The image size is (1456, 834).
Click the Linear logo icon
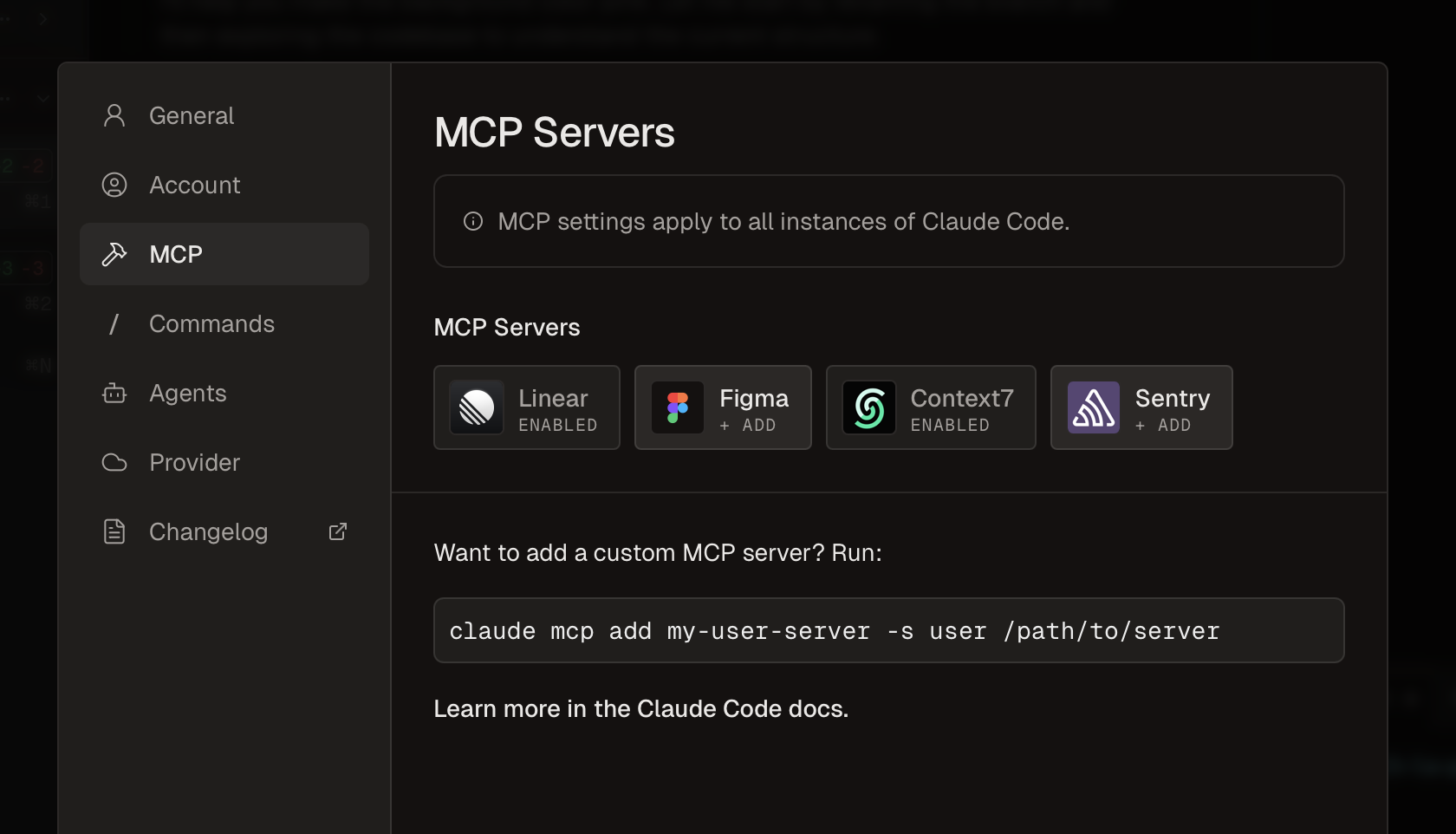click(477, 407)
